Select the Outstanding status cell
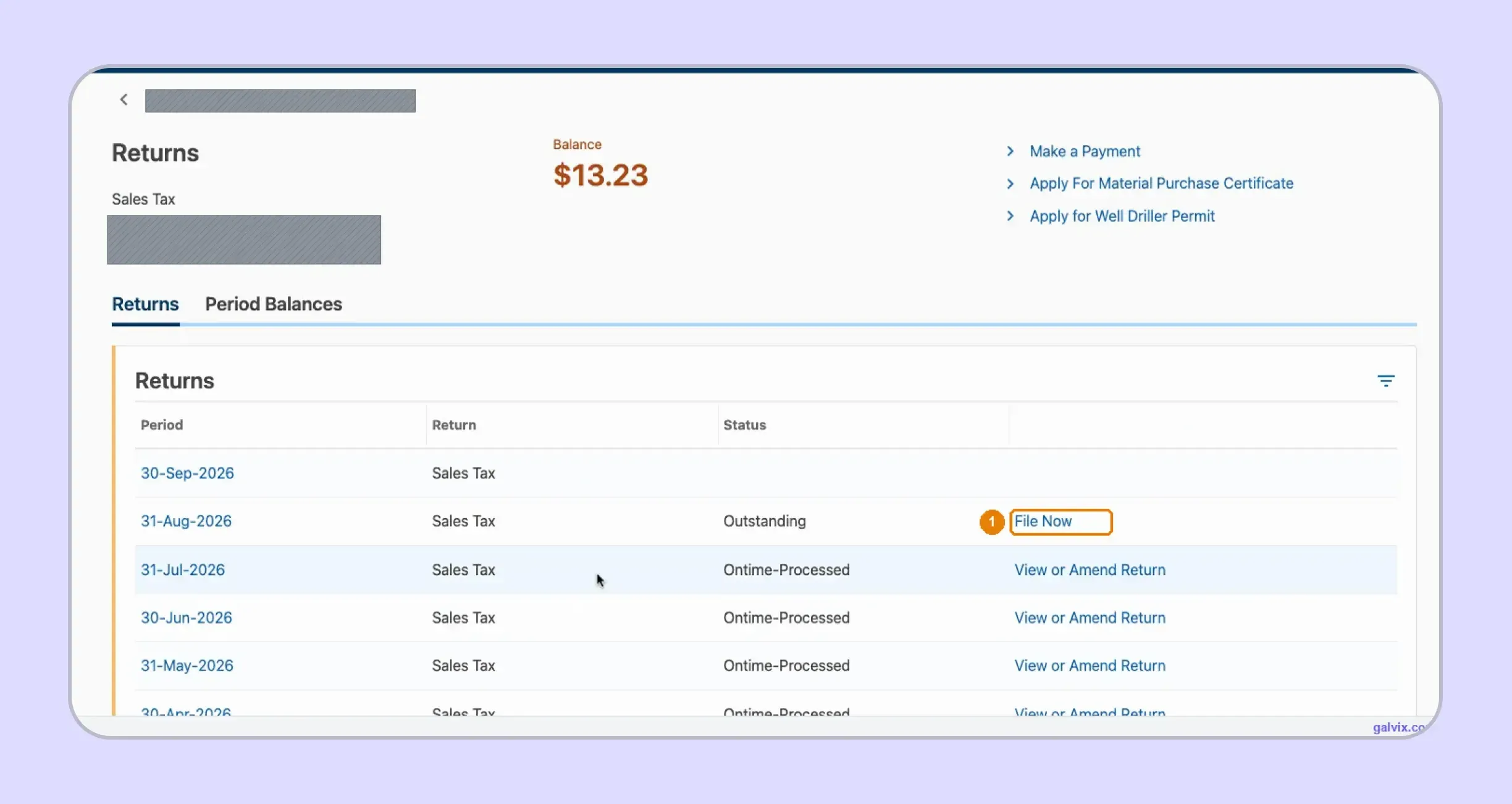 pyautogui.click(x=764, y=521)
